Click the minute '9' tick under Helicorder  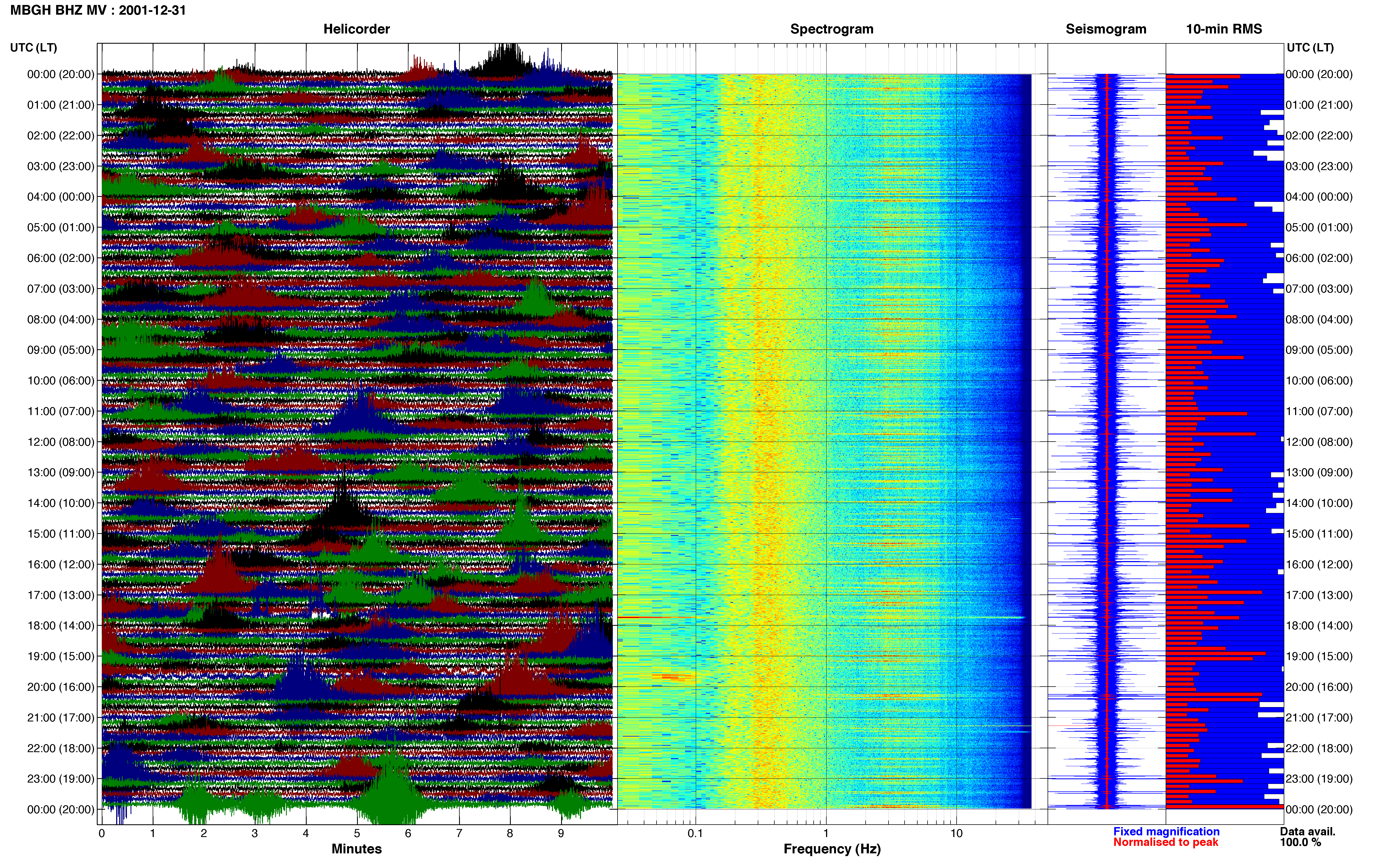click(561, 833)
